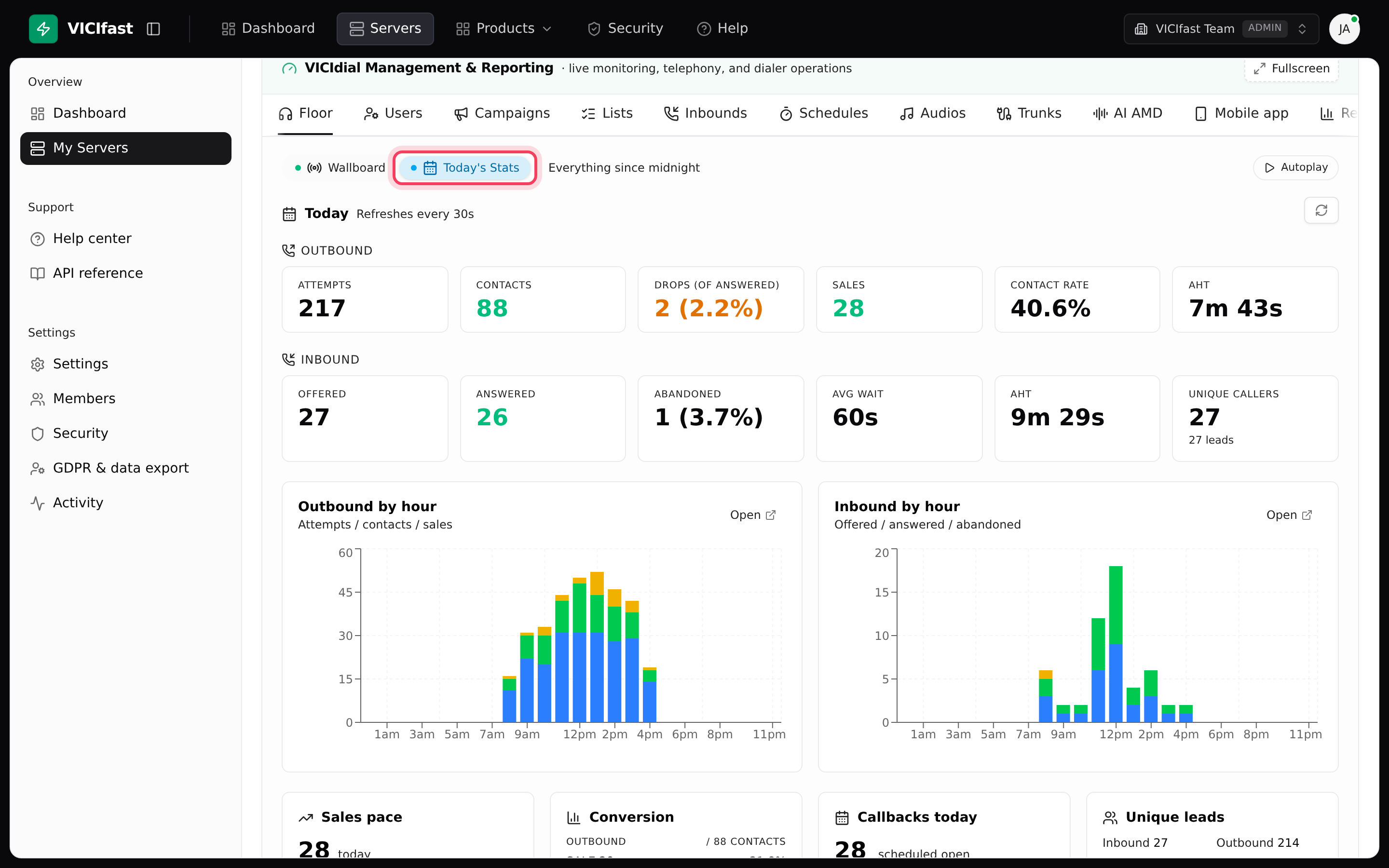Click the Sales 28 stat card
The height and width of the screenshot is (868, 1389).
click(x=899, y=299)
